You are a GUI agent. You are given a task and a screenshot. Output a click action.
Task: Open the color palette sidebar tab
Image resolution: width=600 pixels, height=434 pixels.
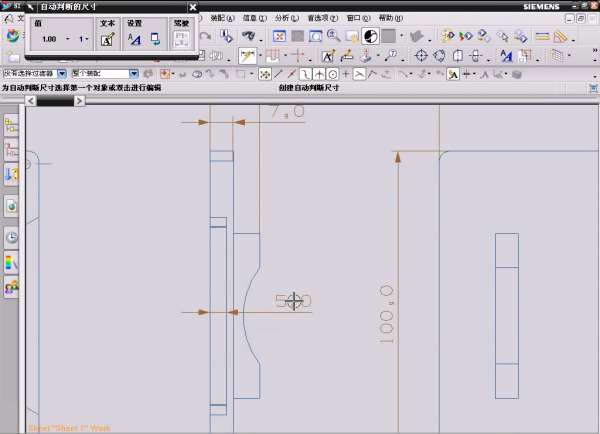(11, 262)
